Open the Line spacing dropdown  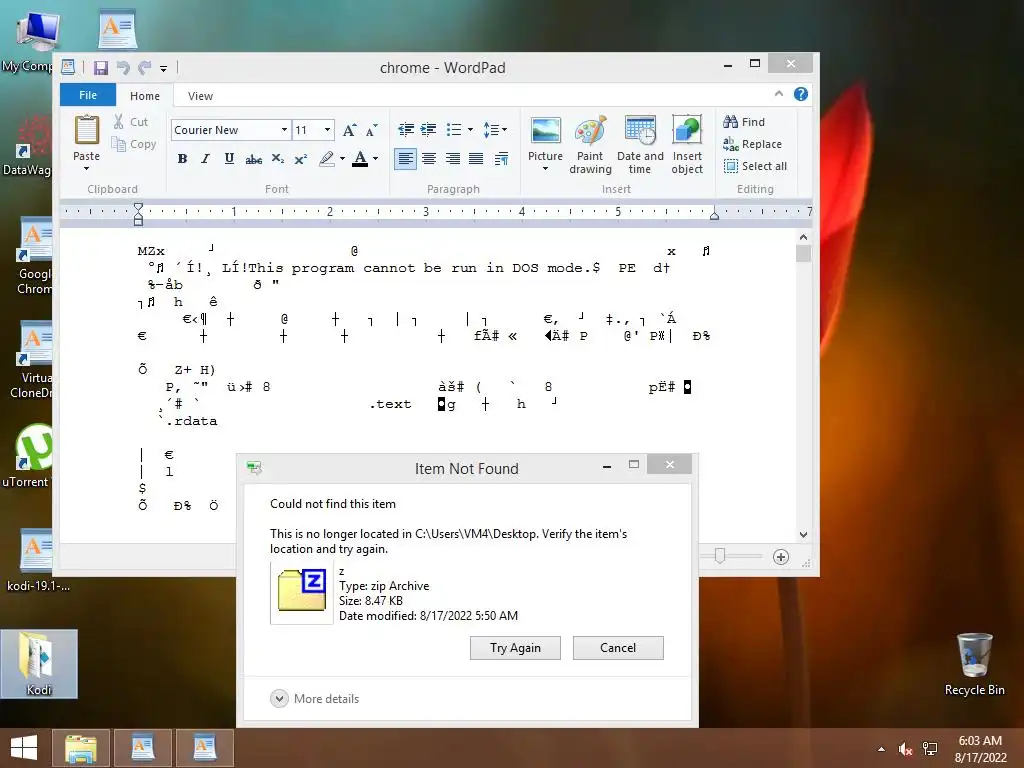pos(495,130)
